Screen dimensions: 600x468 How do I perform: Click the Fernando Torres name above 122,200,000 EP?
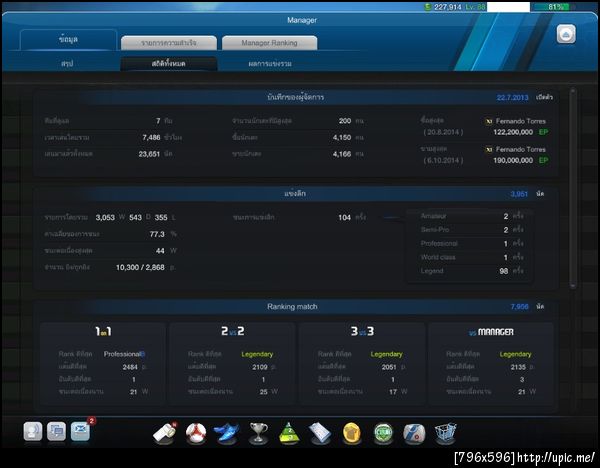(x=520, y=121)
